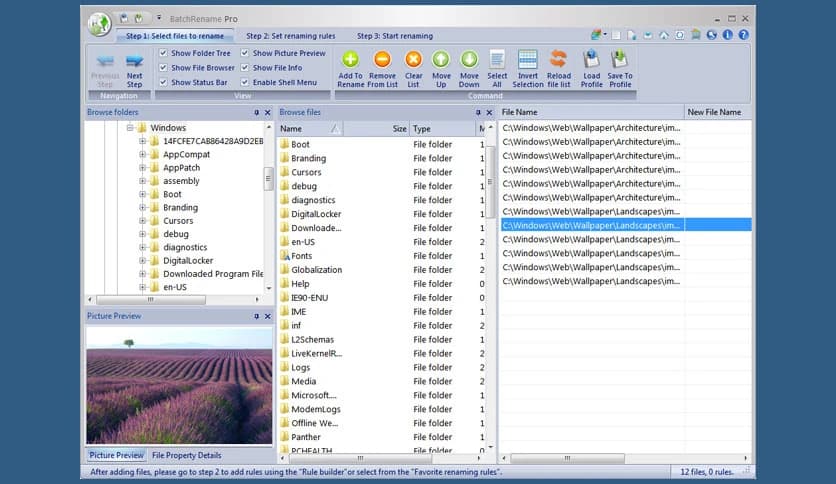836x484 pixels.
Task: Click the File Name column header
Action: click(591, 112)
